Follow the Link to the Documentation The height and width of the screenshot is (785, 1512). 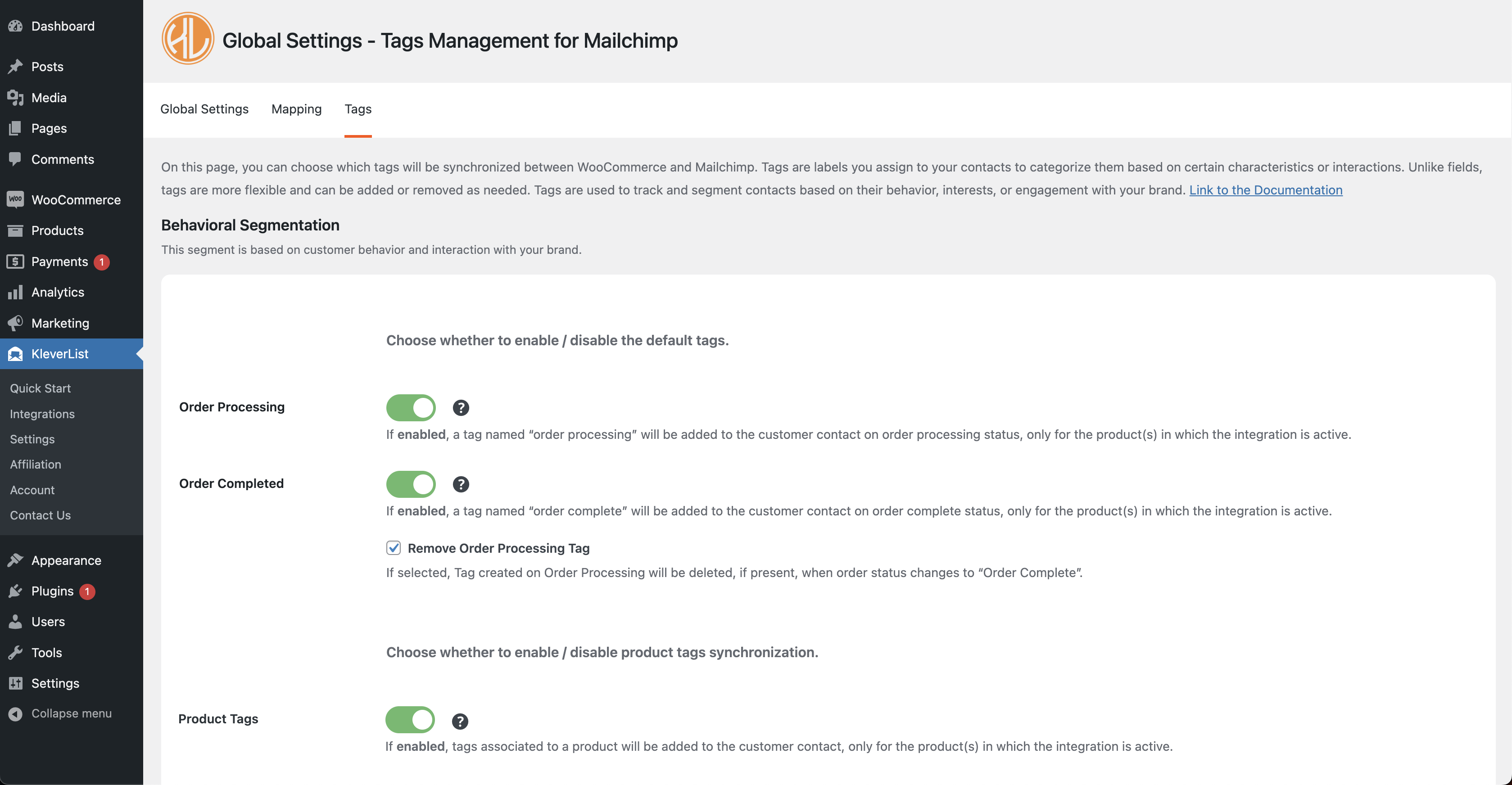[x=1265, y=190]
